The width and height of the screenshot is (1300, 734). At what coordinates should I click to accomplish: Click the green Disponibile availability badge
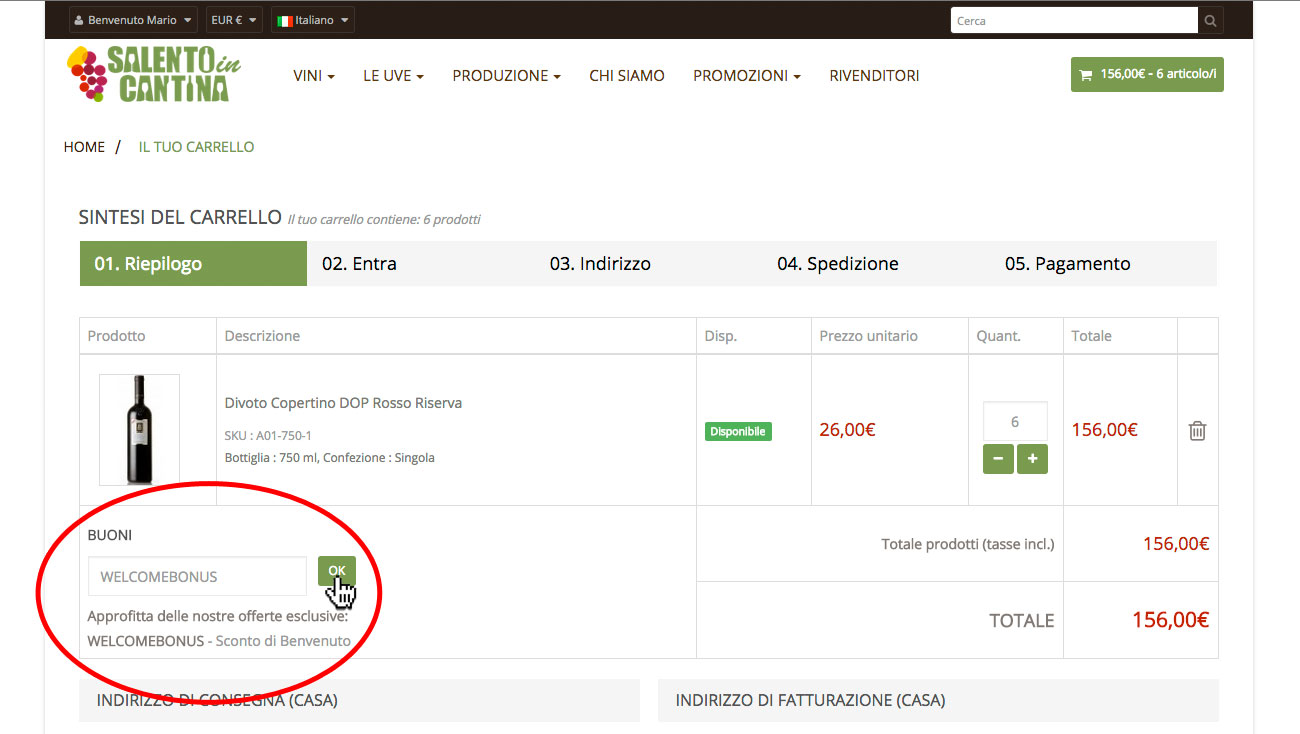(x=738, y=432)
